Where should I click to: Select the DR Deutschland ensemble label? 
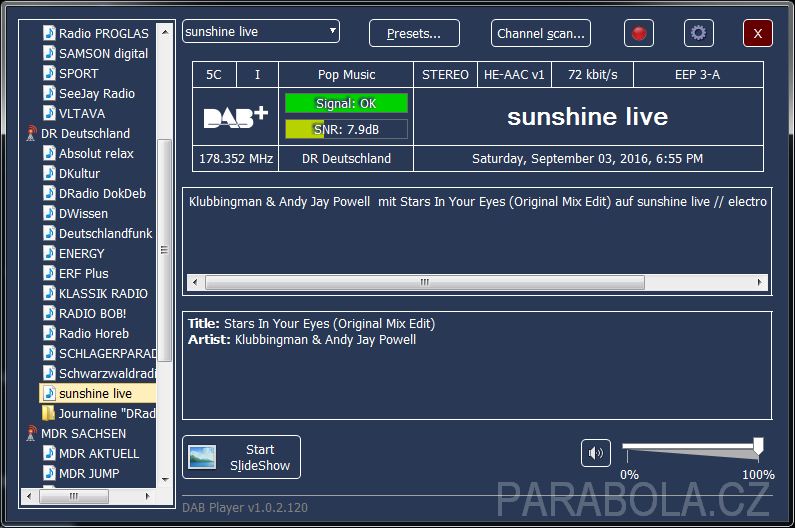pyautogui.click(x=85, y=134)
